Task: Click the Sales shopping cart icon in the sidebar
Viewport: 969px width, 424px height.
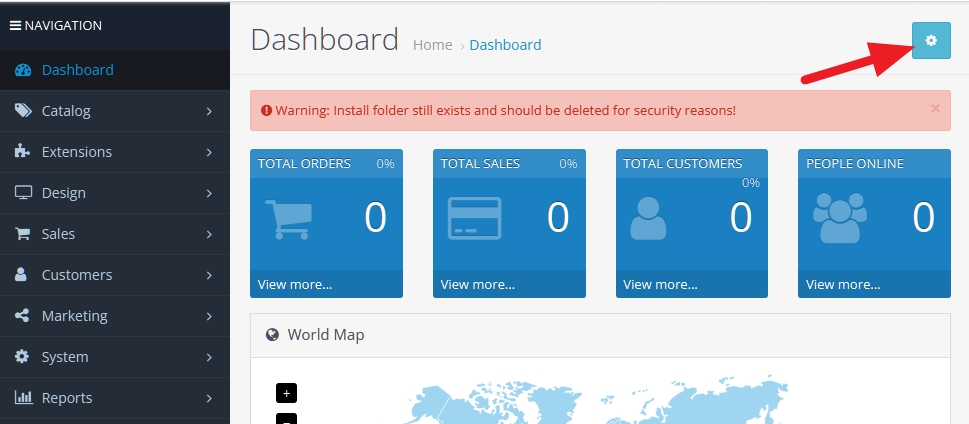Action: coord(22,234)
